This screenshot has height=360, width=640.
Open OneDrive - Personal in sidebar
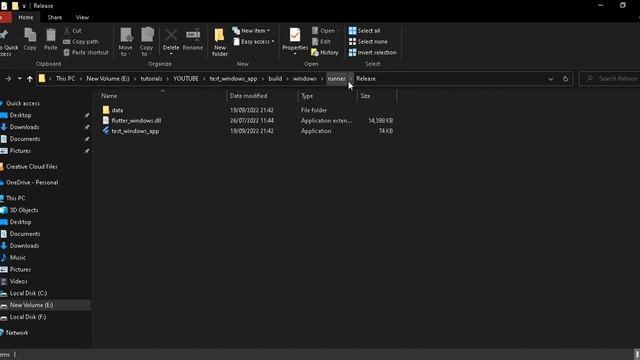pos(32,182)
